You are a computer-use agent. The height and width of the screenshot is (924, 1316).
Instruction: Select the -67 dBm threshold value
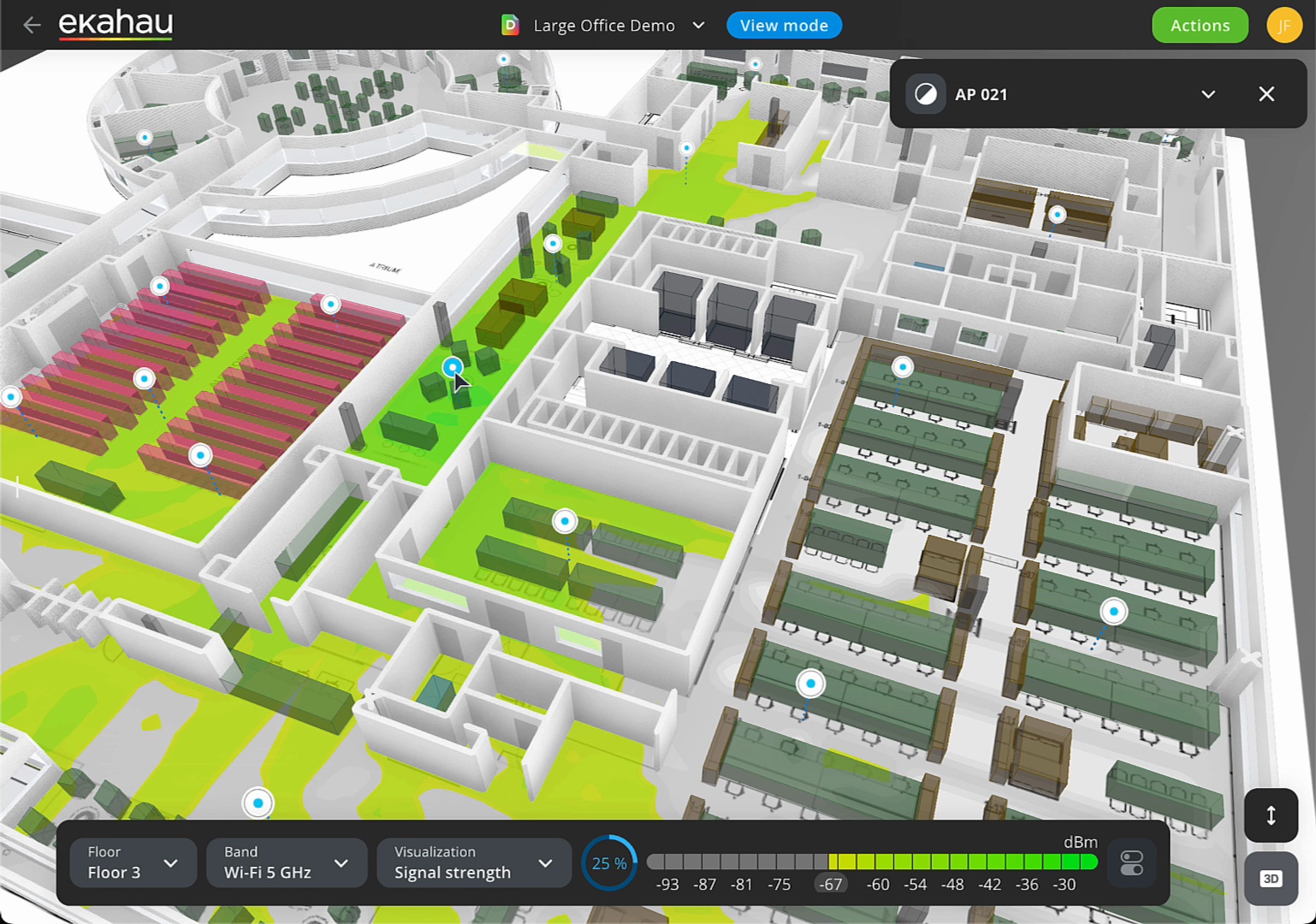830,885
